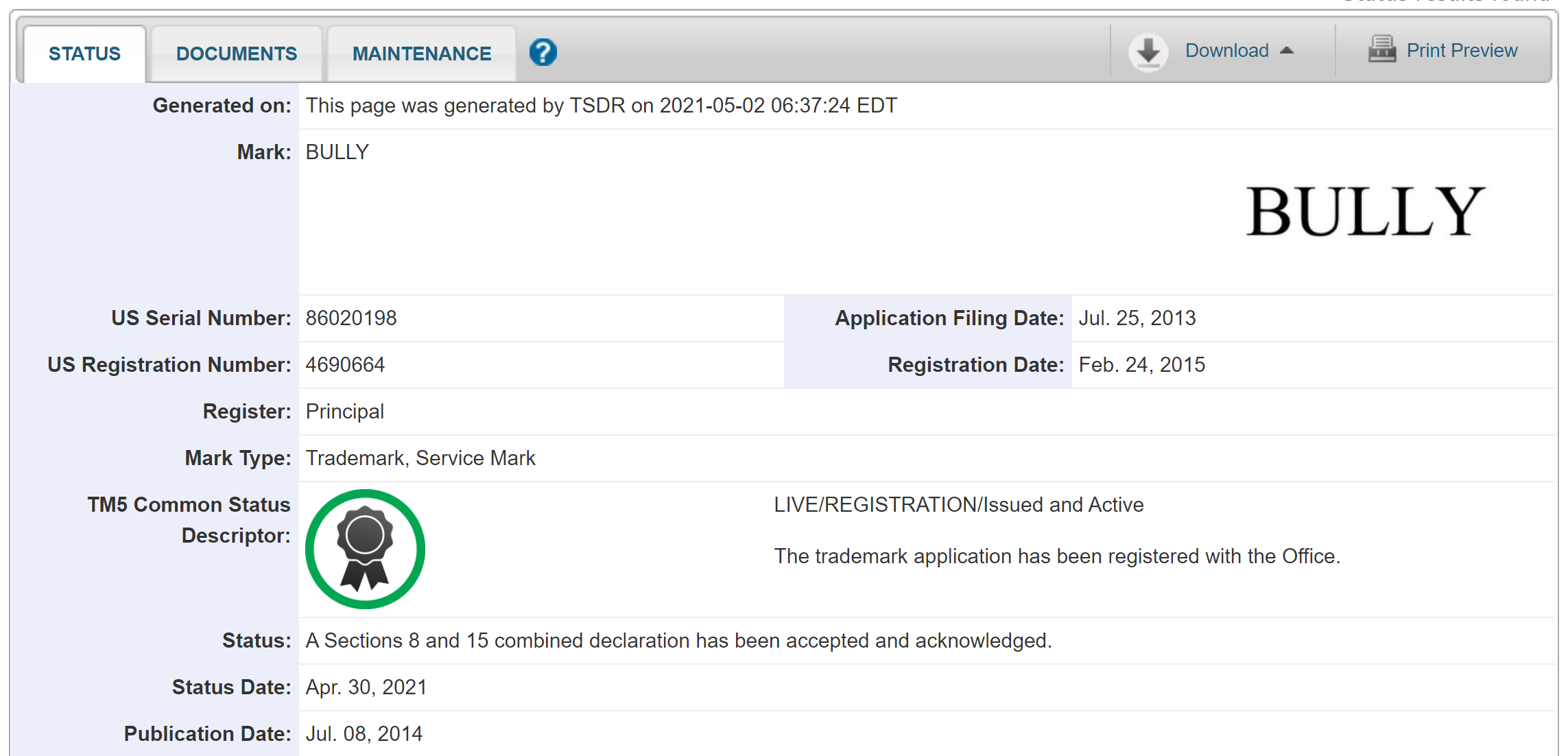Screen dimensions: 1568x756
Task: Click the Download link text
Action: tap(1226, 51)
